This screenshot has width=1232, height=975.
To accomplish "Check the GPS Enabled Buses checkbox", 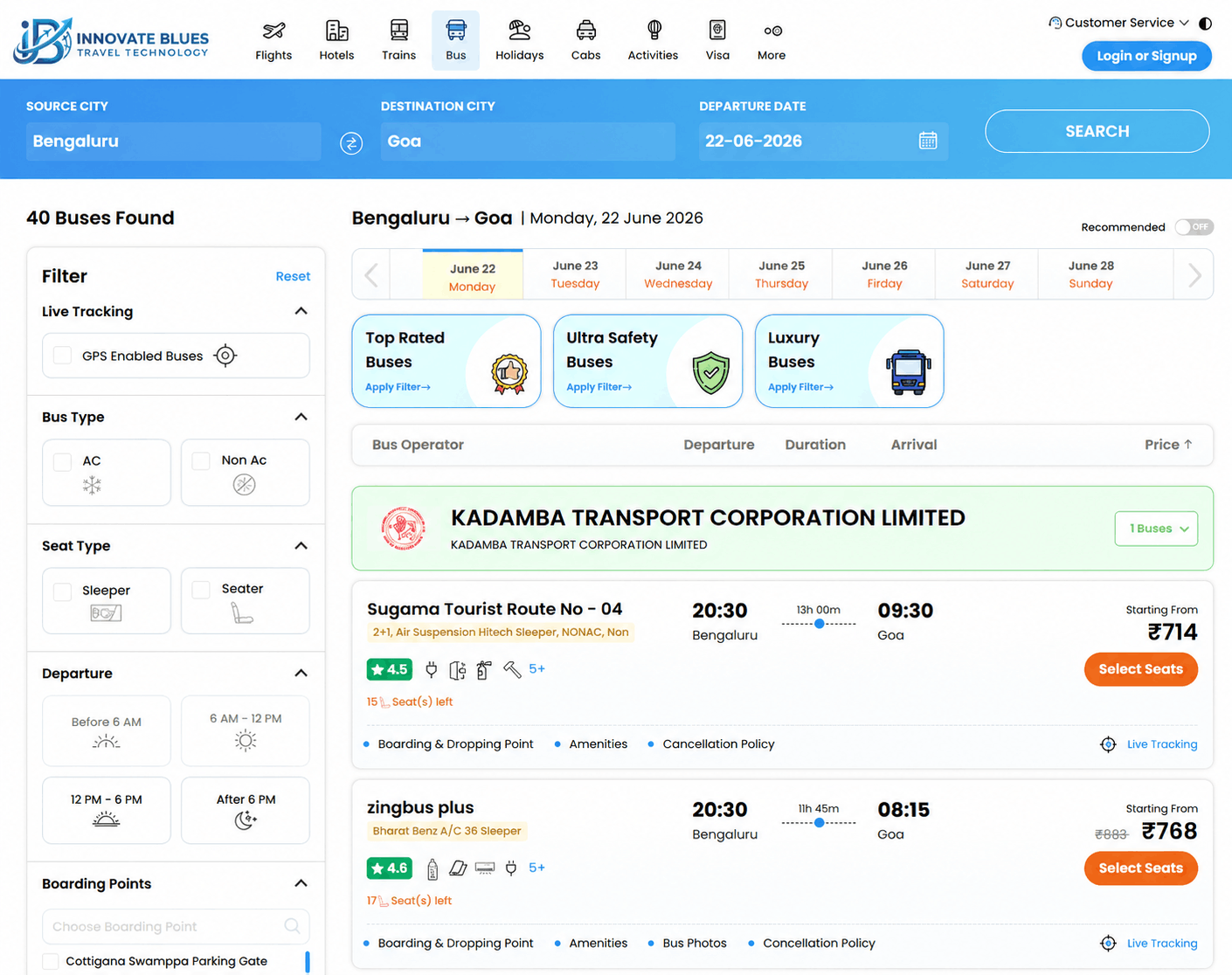I will click(62, 356).
